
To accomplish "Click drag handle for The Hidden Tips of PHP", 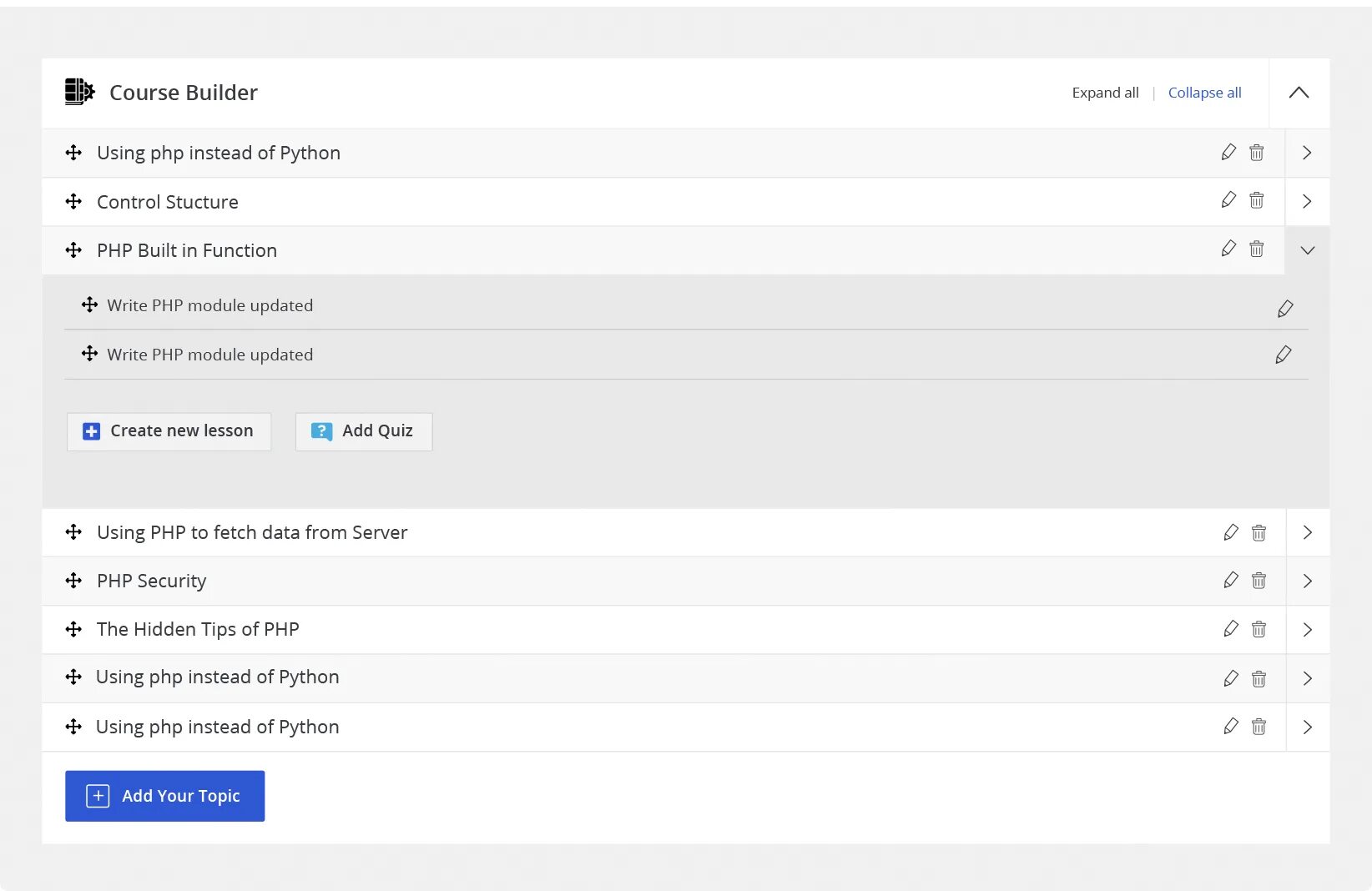I will pyautogui.click(x=73, y=629).
